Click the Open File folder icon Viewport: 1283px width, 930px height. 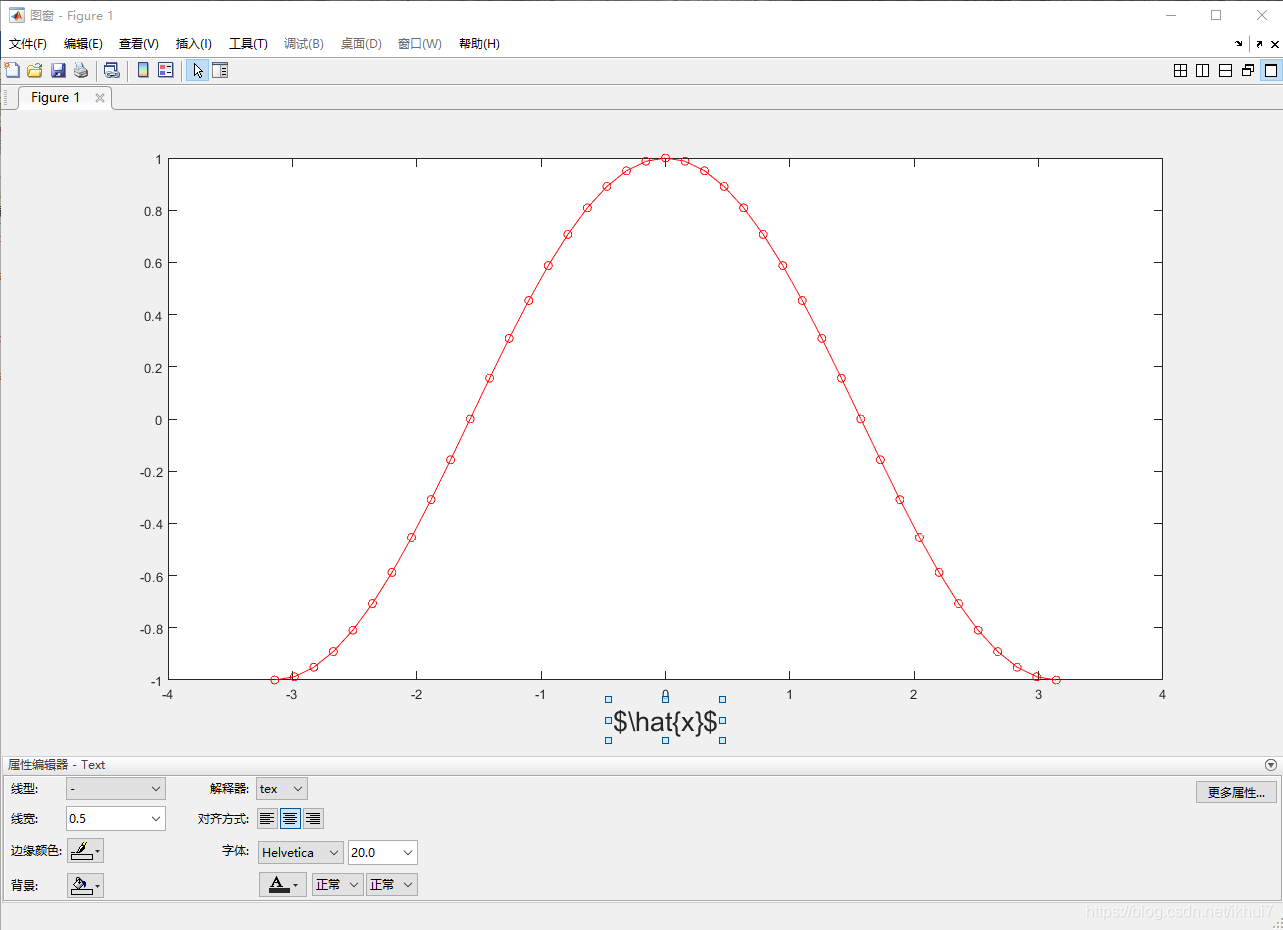pos(35,70)
